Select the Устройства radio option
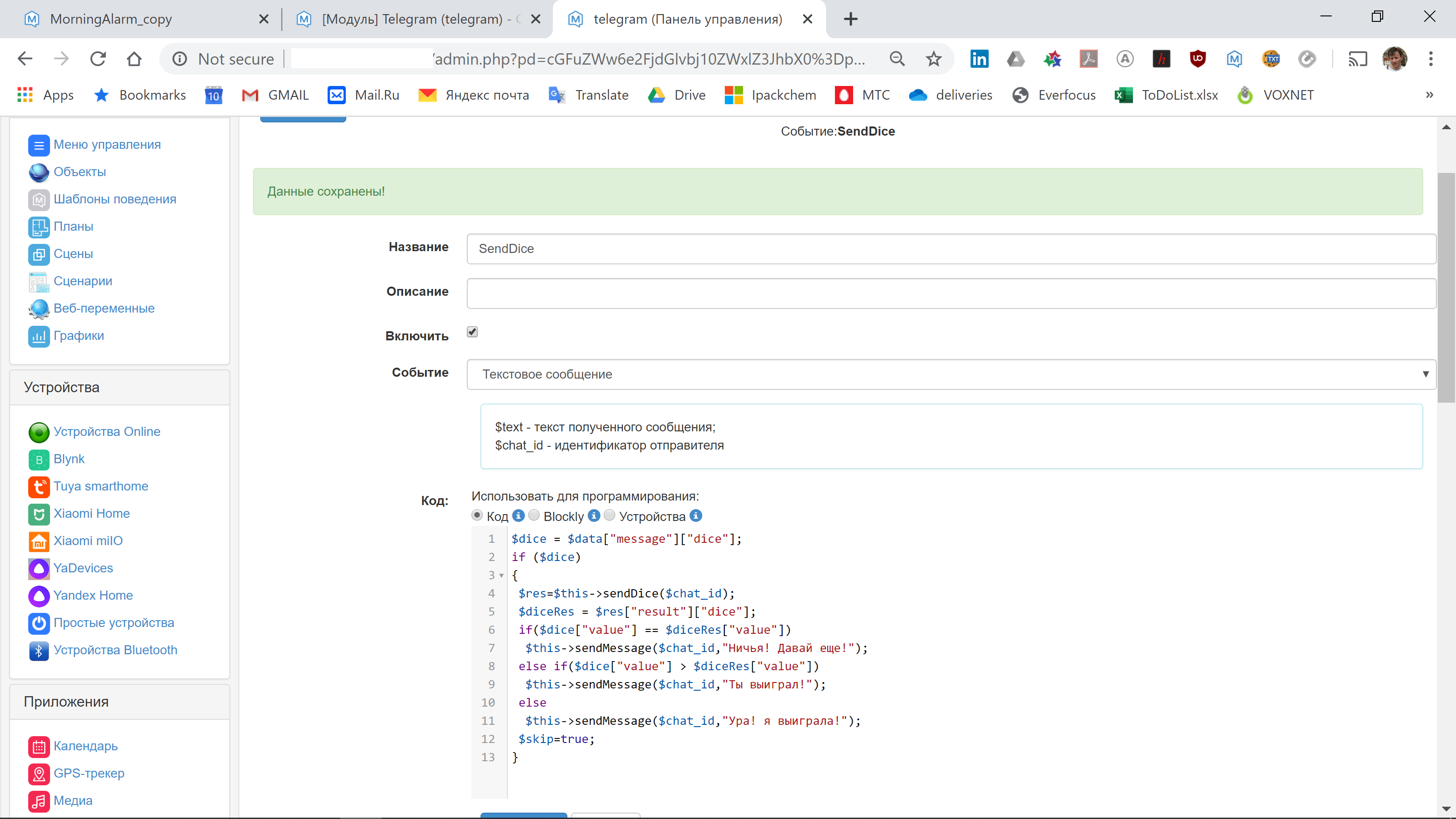1456x819 pixels. (x=609, y=516)
